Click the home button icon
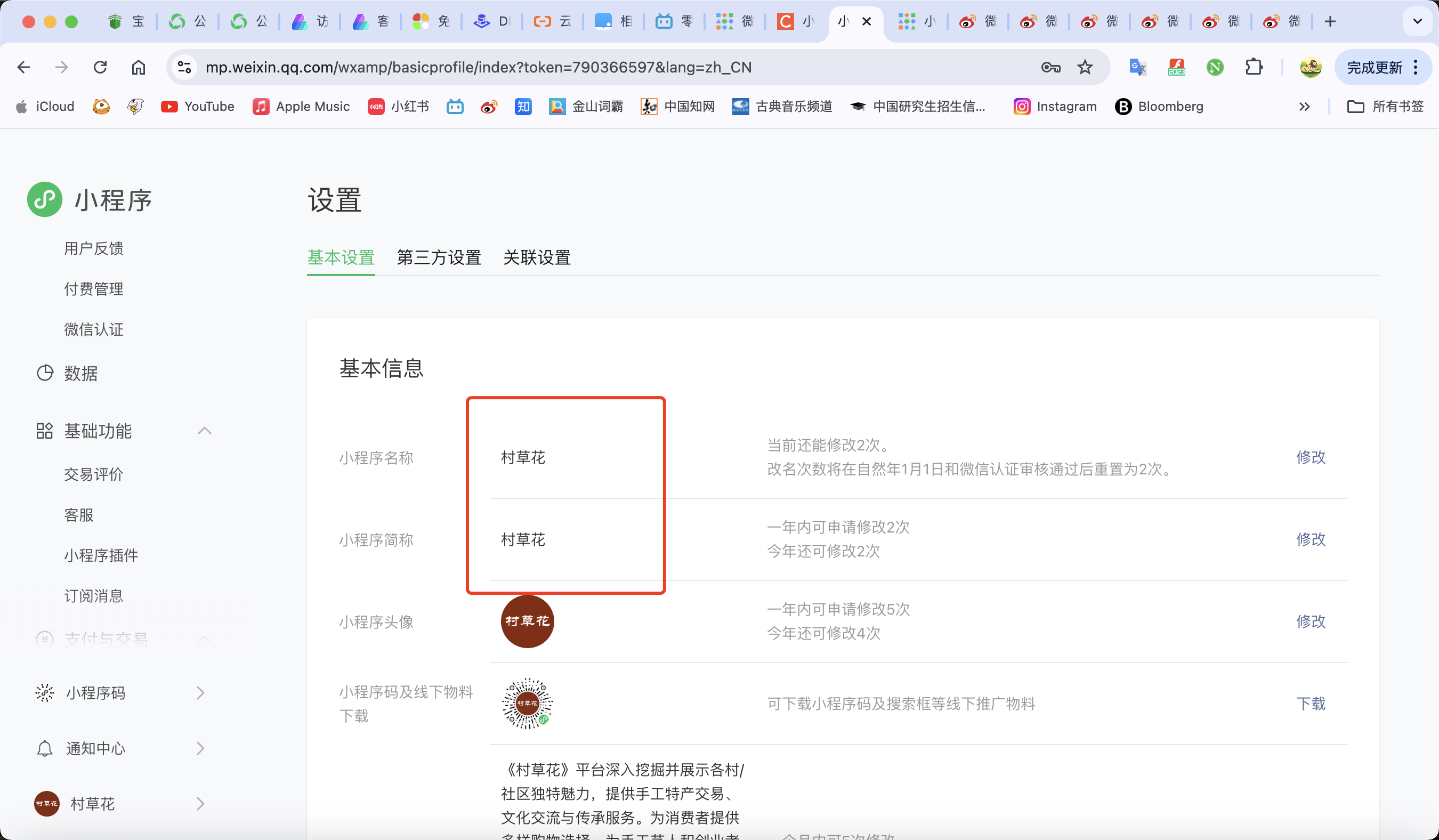The height and width of the screenshot is (840, 1439). (x=138, y=67)
